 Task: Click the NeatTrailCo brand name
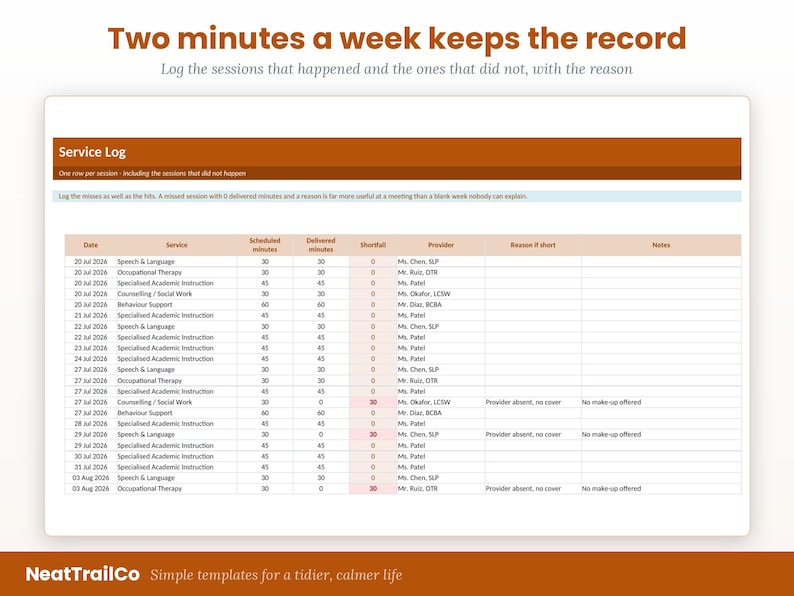83,574
